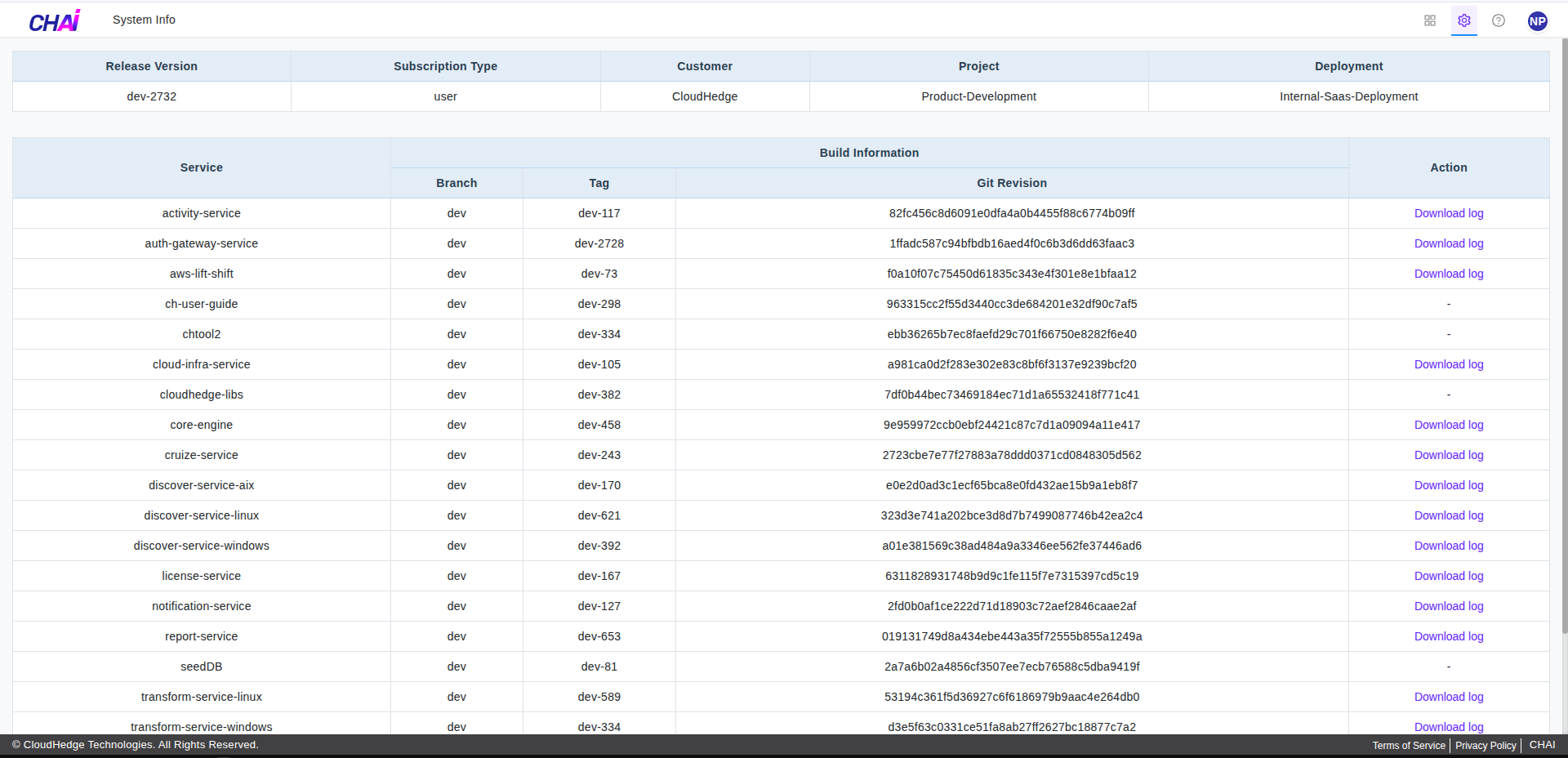The image size is (1568, 758).
Task: Download log for discover-service-linux
Action: point(1449,515)
